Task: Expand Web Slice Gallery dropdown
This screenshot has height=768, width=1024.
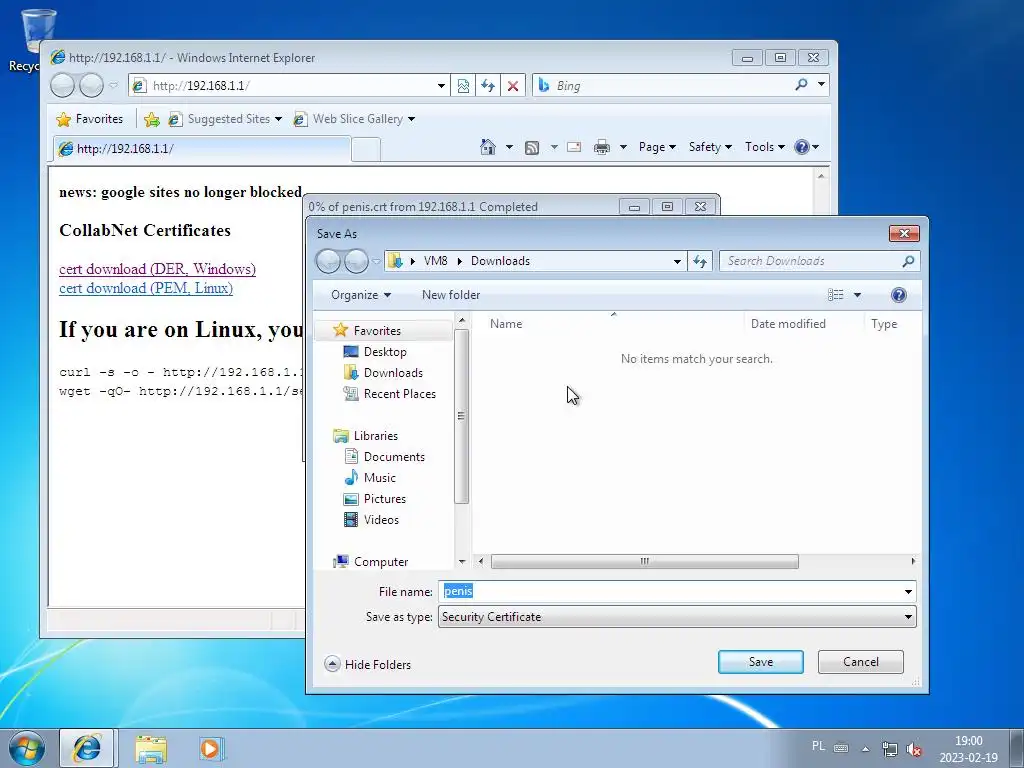Action: (x=411, y=119)
